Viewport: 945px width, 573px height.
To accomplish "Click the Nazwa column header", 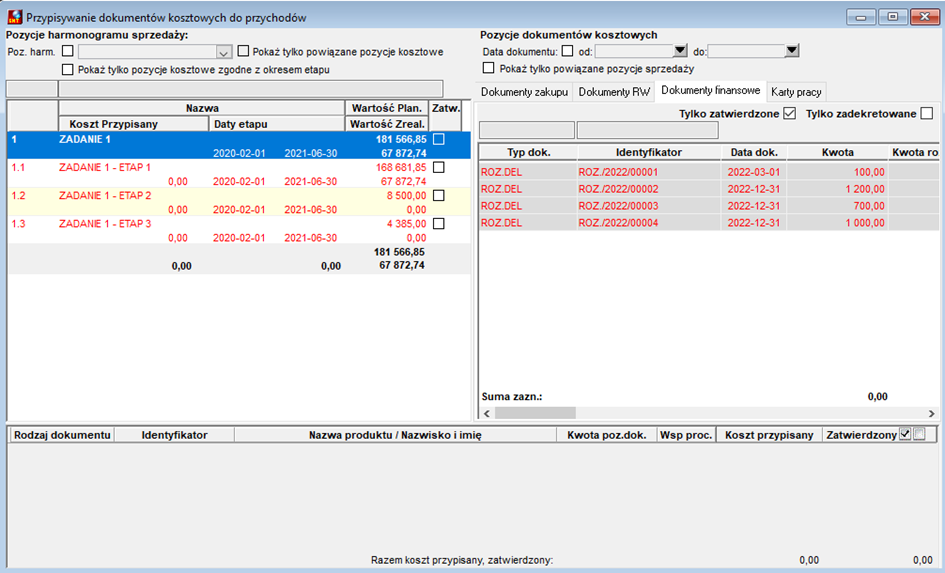I will [x=202, y=108].
